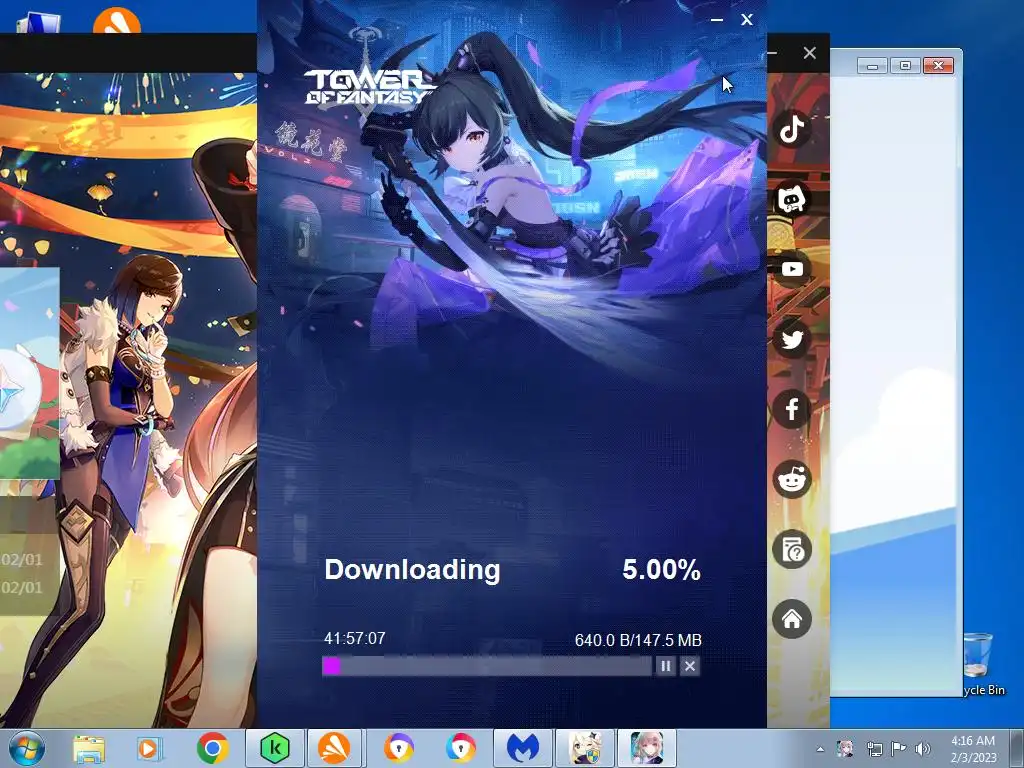Open the green Kaspersky taskbar icon

pos(275,749)
